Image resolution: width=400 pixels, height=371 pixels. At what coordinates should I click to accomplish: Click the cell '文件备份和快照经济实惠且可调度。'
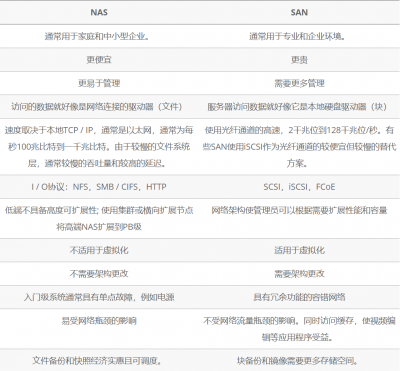(x=99, y=360)
